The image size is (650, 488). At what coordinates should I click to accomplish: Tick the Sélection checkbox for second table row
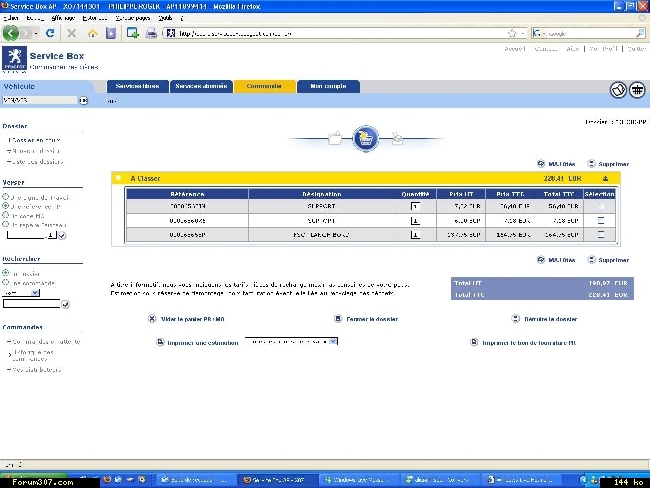click(x=601, y=221)
